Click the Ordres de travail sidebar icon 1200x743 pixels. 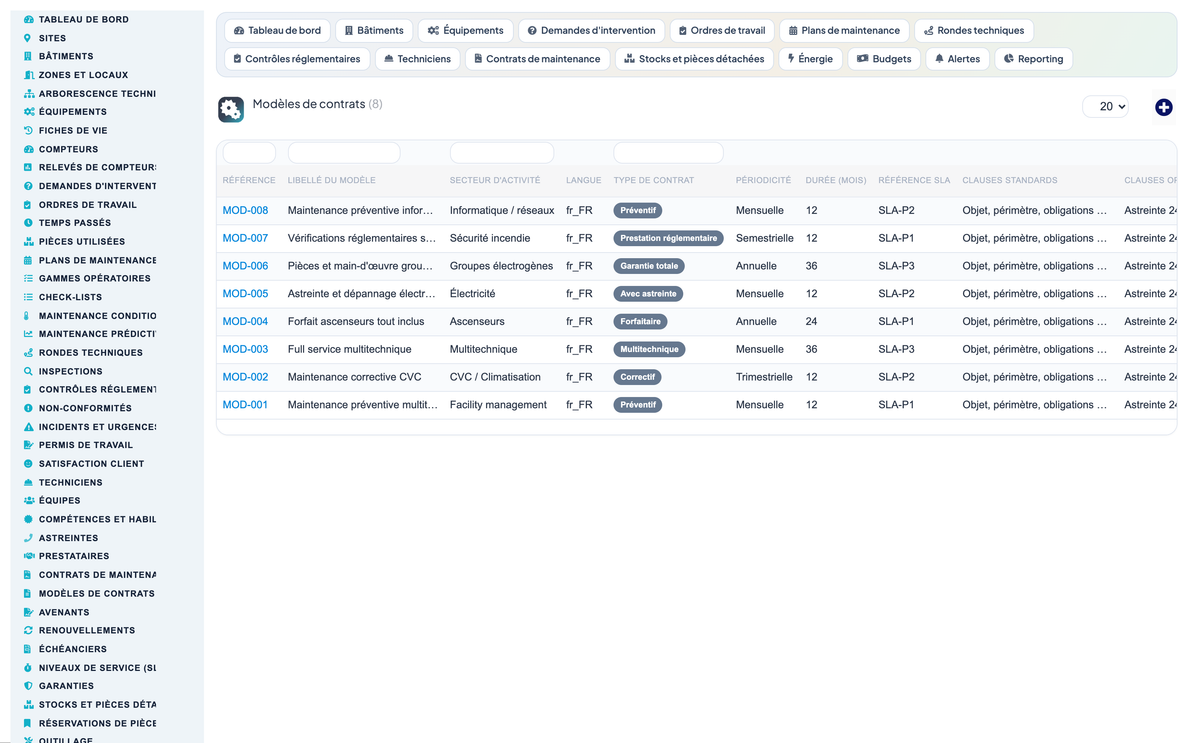point(28,205)
